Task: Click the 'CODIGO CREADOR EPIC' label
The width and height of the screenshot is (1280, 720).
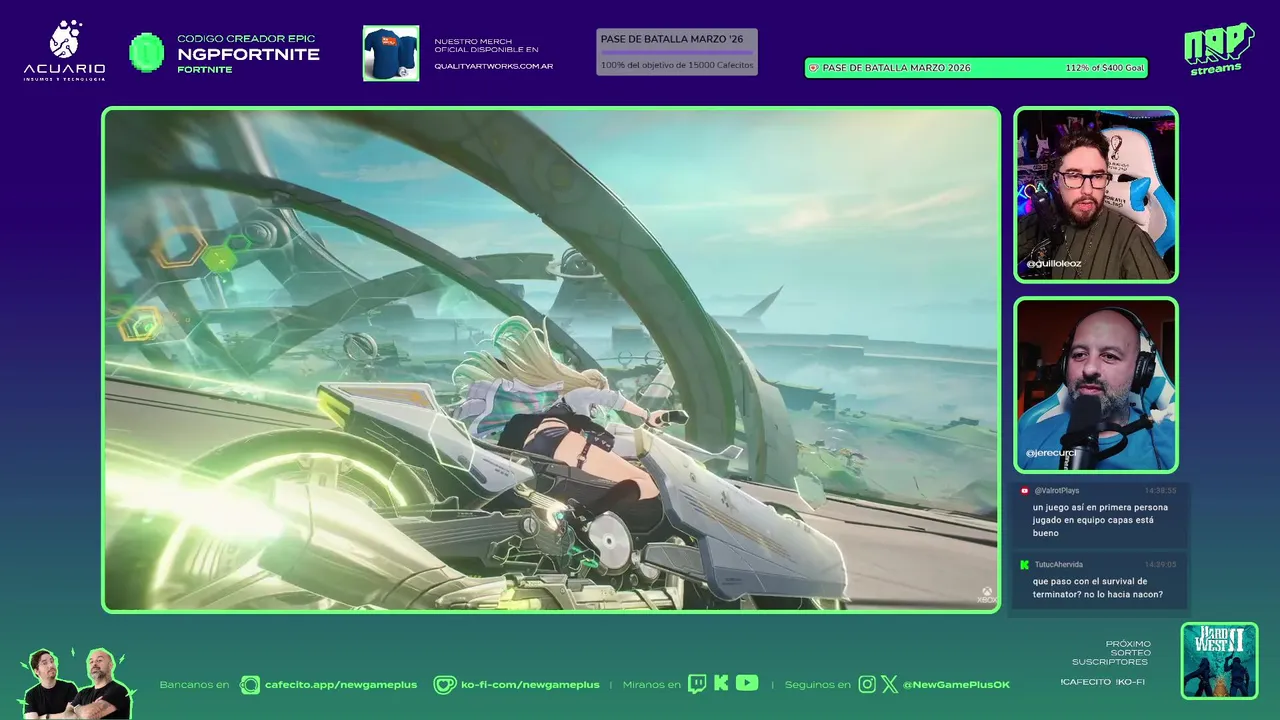Action: click(246, 39)
